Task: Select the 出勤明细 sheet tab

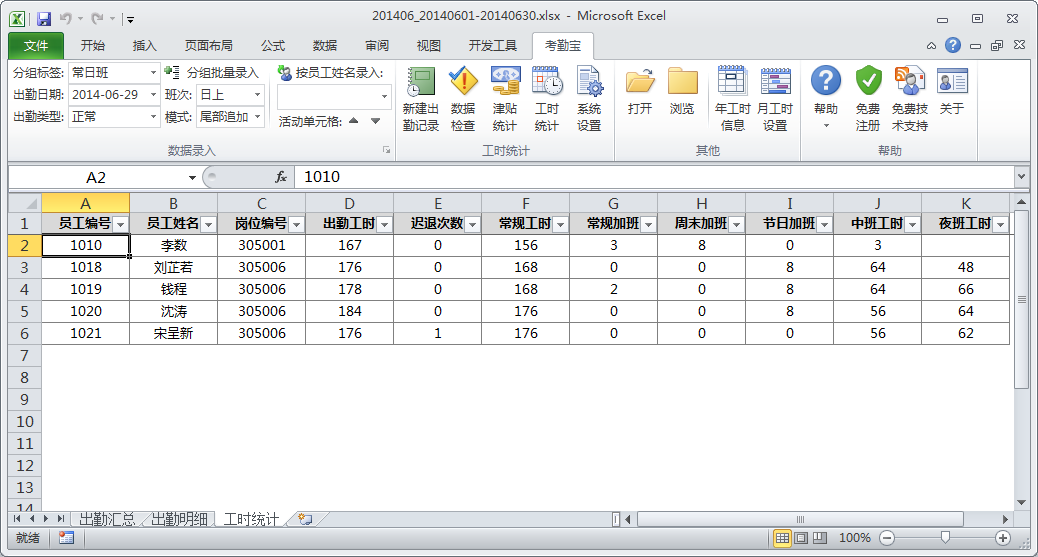Action: [x=179, y=519]
